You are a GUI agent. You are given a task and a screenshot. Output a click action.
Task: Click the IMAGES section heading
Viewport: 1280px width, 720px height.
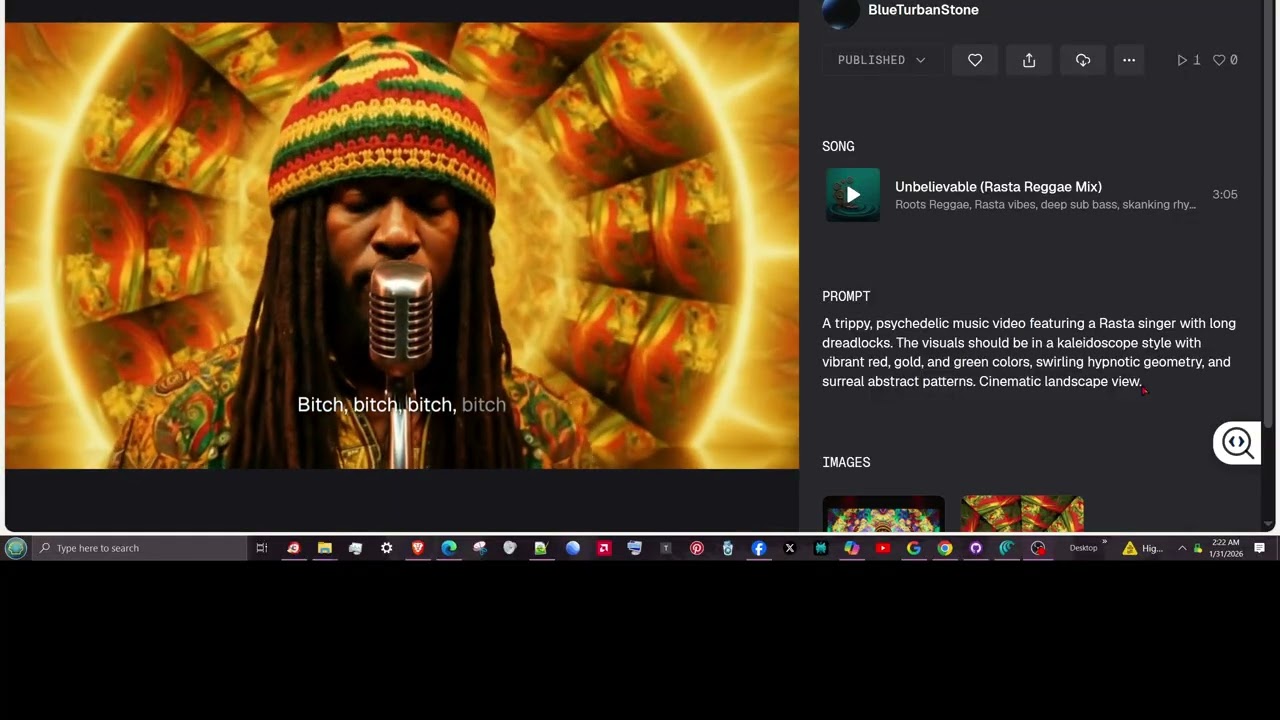pyautogui.click(x=846, y=463)
